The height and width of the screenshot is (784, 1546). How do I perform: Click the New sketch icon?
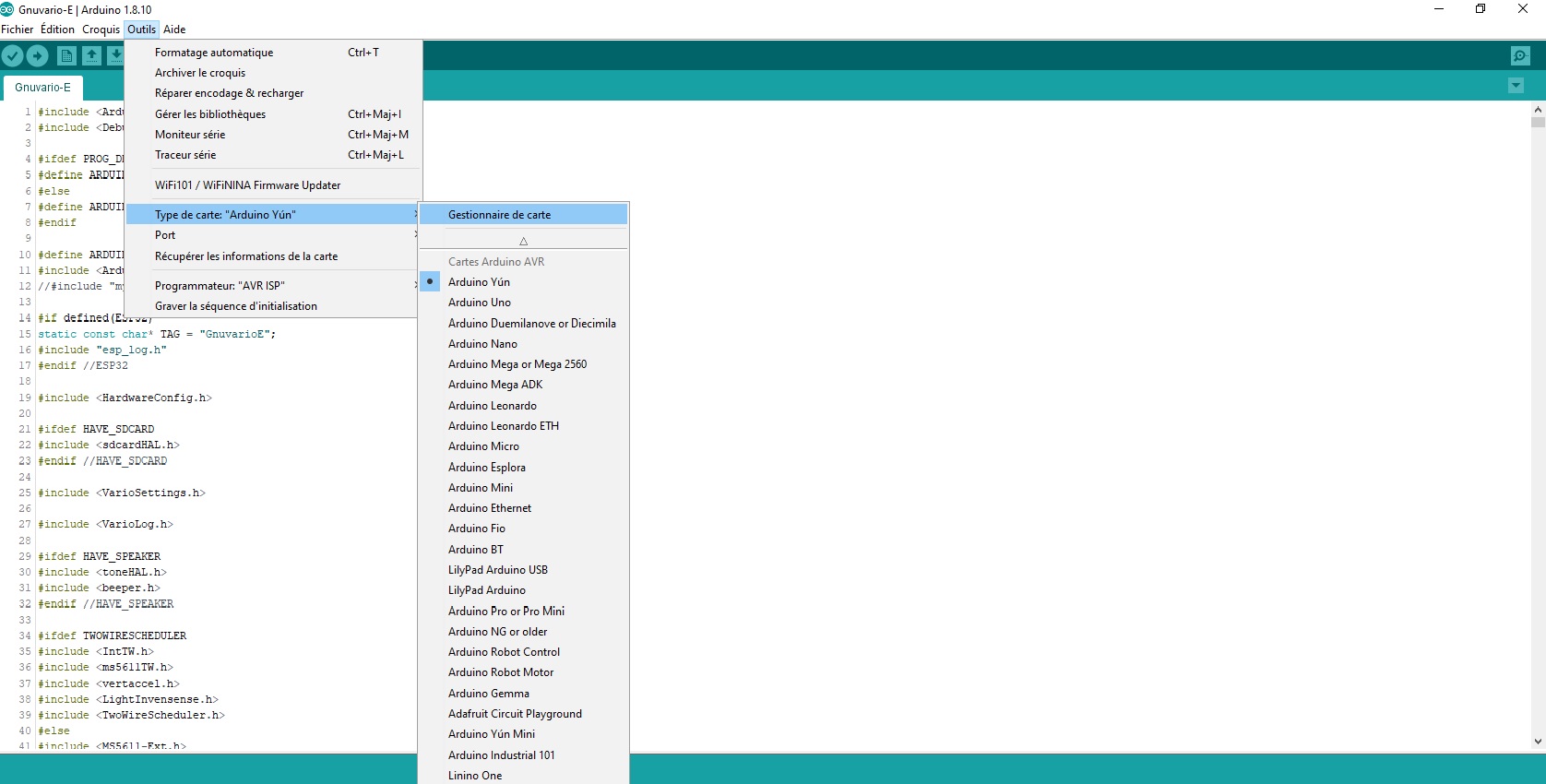point(66,56)
